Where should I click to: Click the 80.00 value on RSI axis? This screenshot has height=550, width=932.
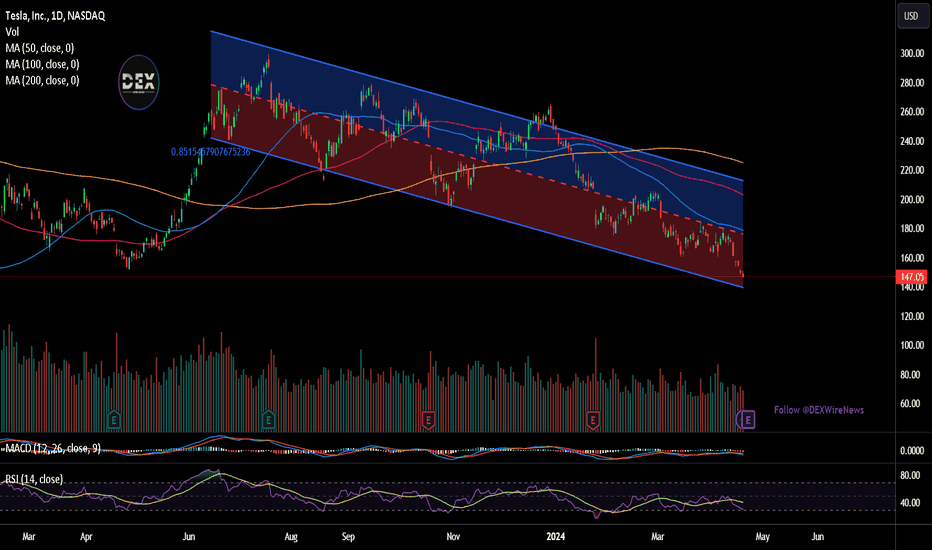pyautogui.click(x=910, y=476)
